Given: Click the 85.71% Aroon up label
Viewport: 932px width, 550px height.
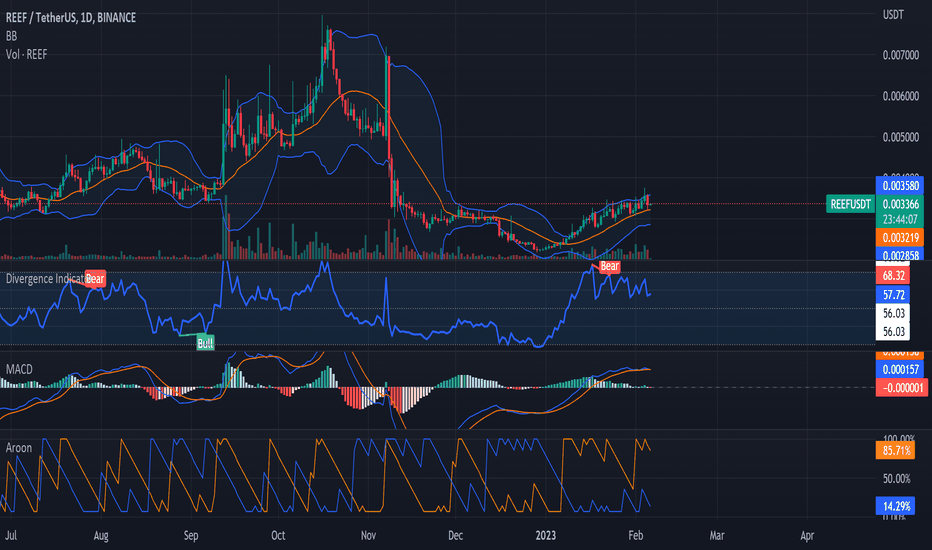Looking at the screenshot, I should point(895,450).
